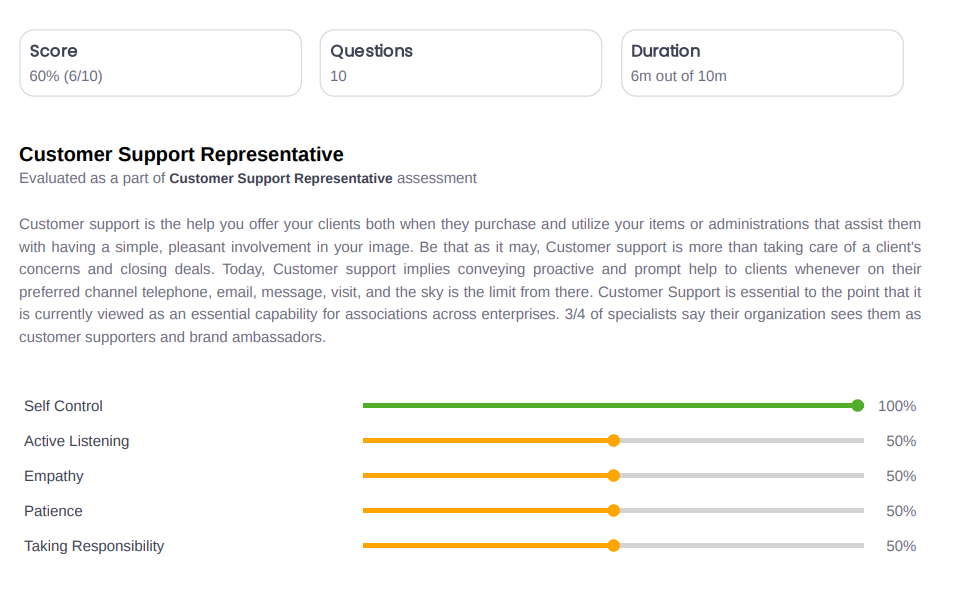Click the Empathy slider orange handle

pos(614,476)
